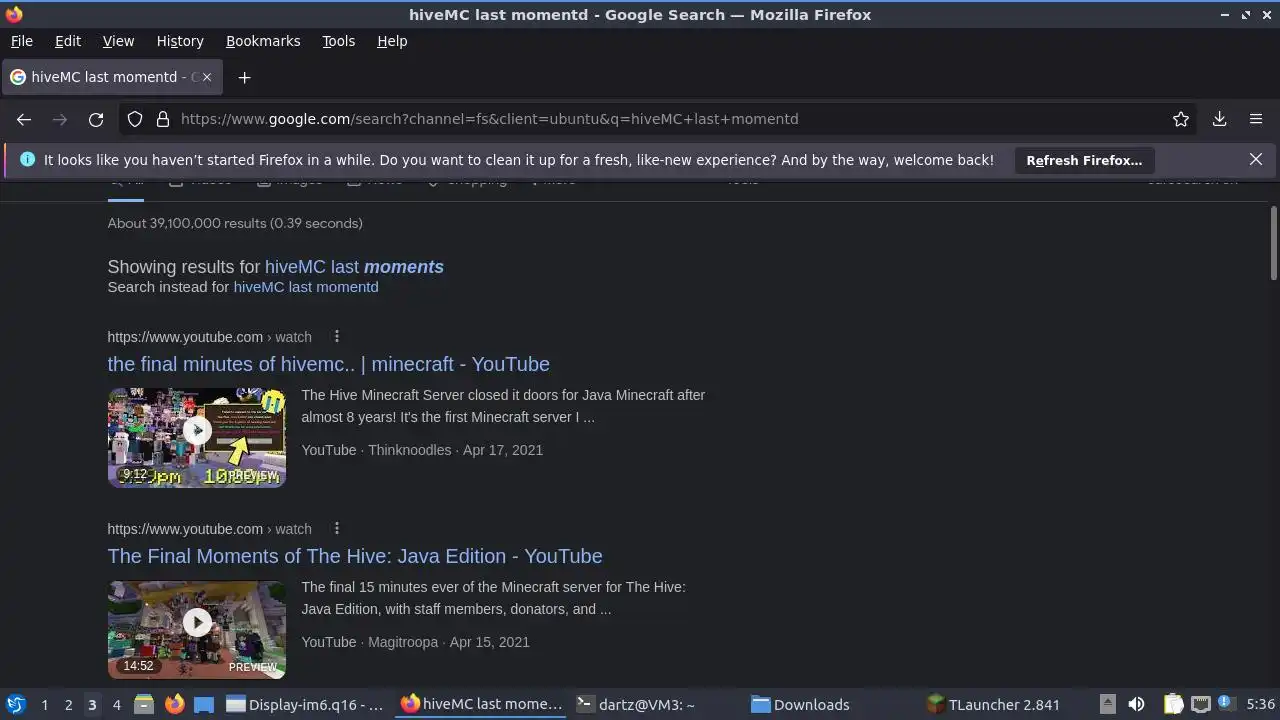Dismiss the Refresh Firefox notification bar

click(1256, 159)
